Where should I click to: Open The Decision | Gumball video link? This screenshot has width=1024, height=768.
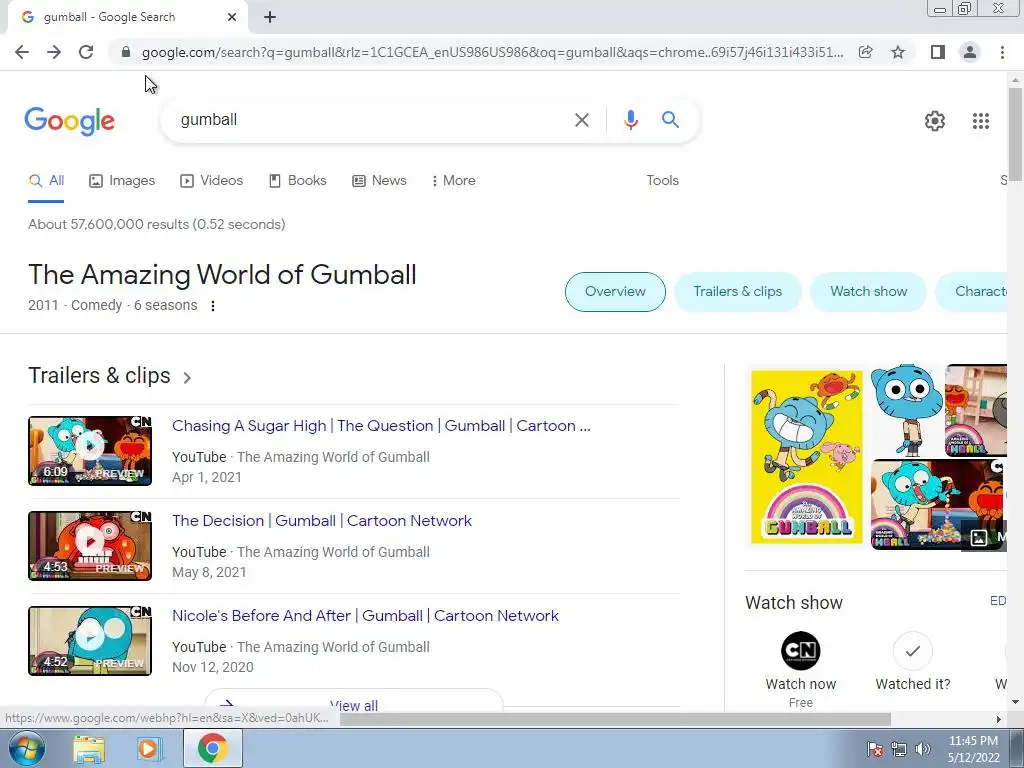pyautogui.click(x=321, y=521)
